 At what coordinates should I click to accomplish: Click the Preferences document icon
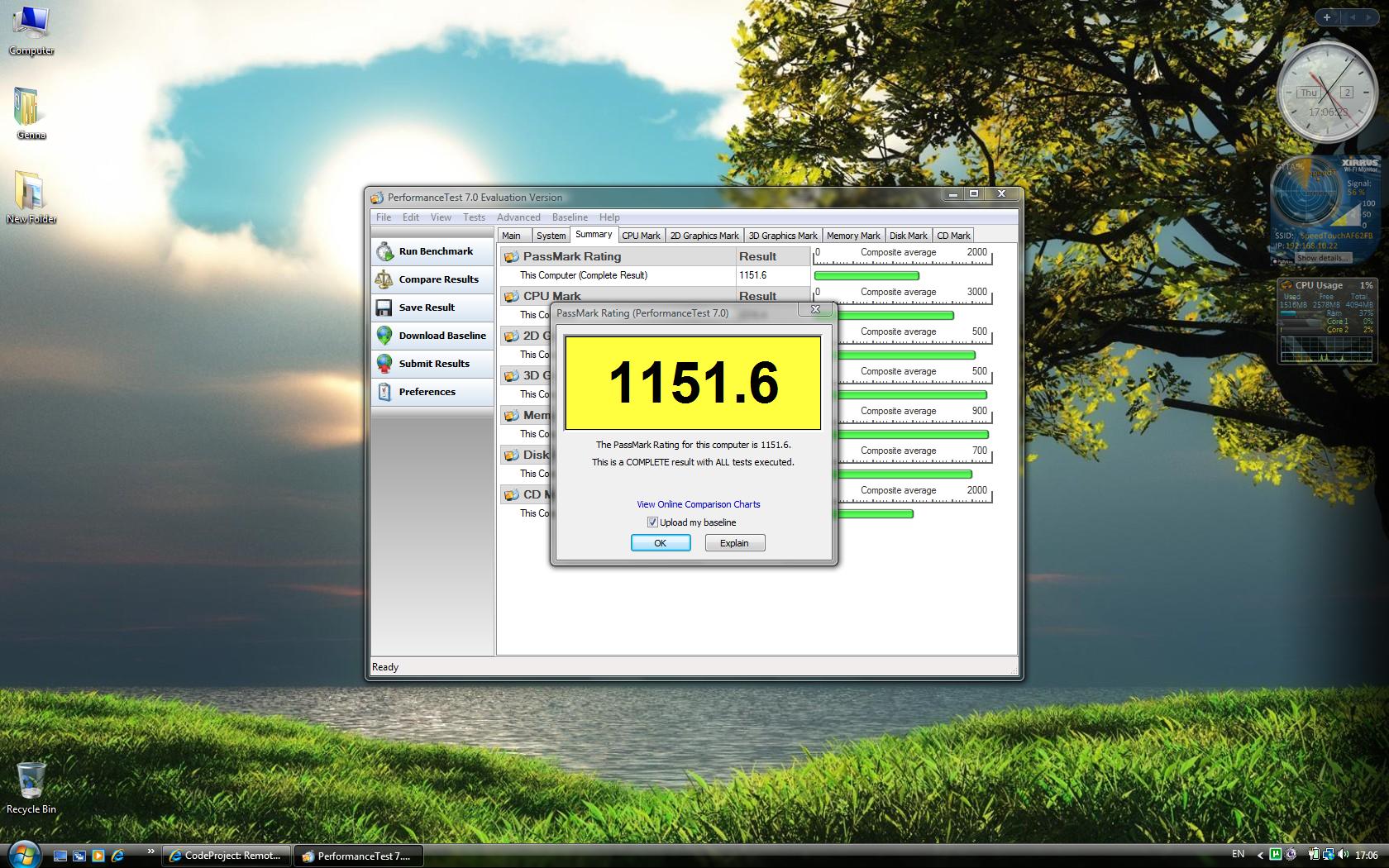(x=384, y=392)
